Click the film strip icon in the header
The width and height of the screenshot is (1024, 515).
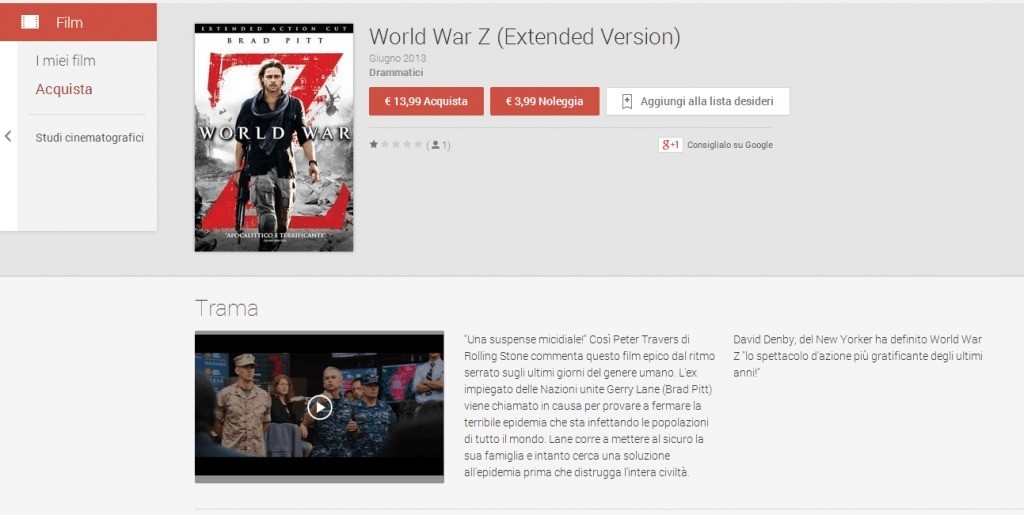pos(30,22)
